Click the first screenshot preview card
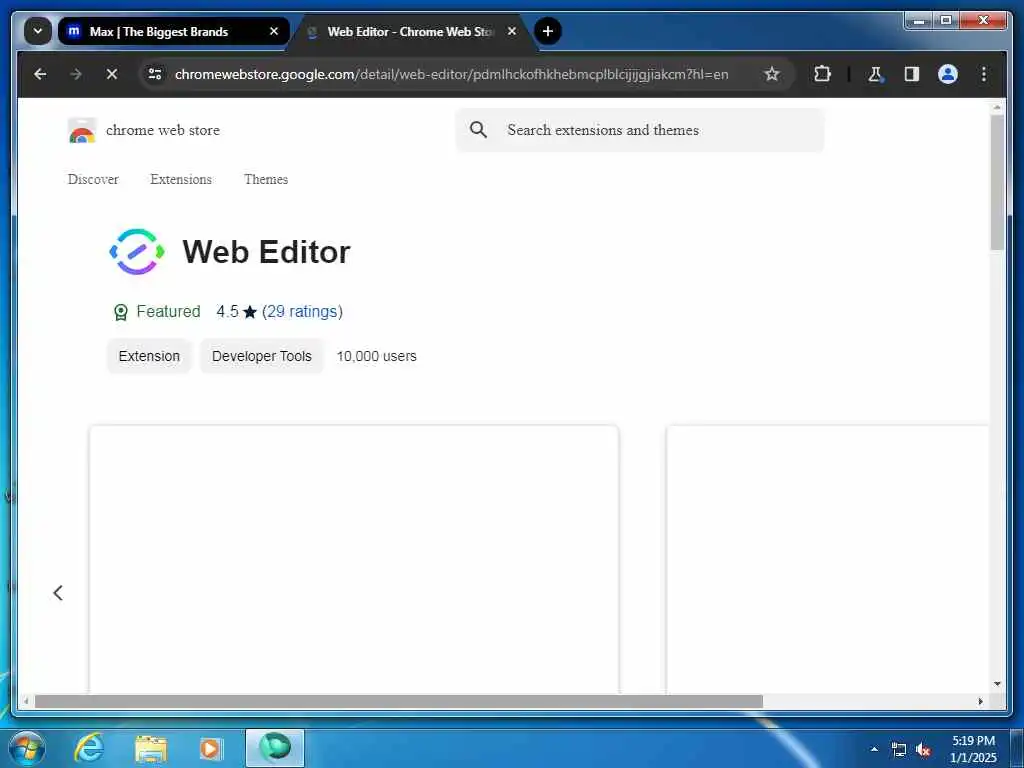This screenshot has height=768, width=1024. pos(354,560)
